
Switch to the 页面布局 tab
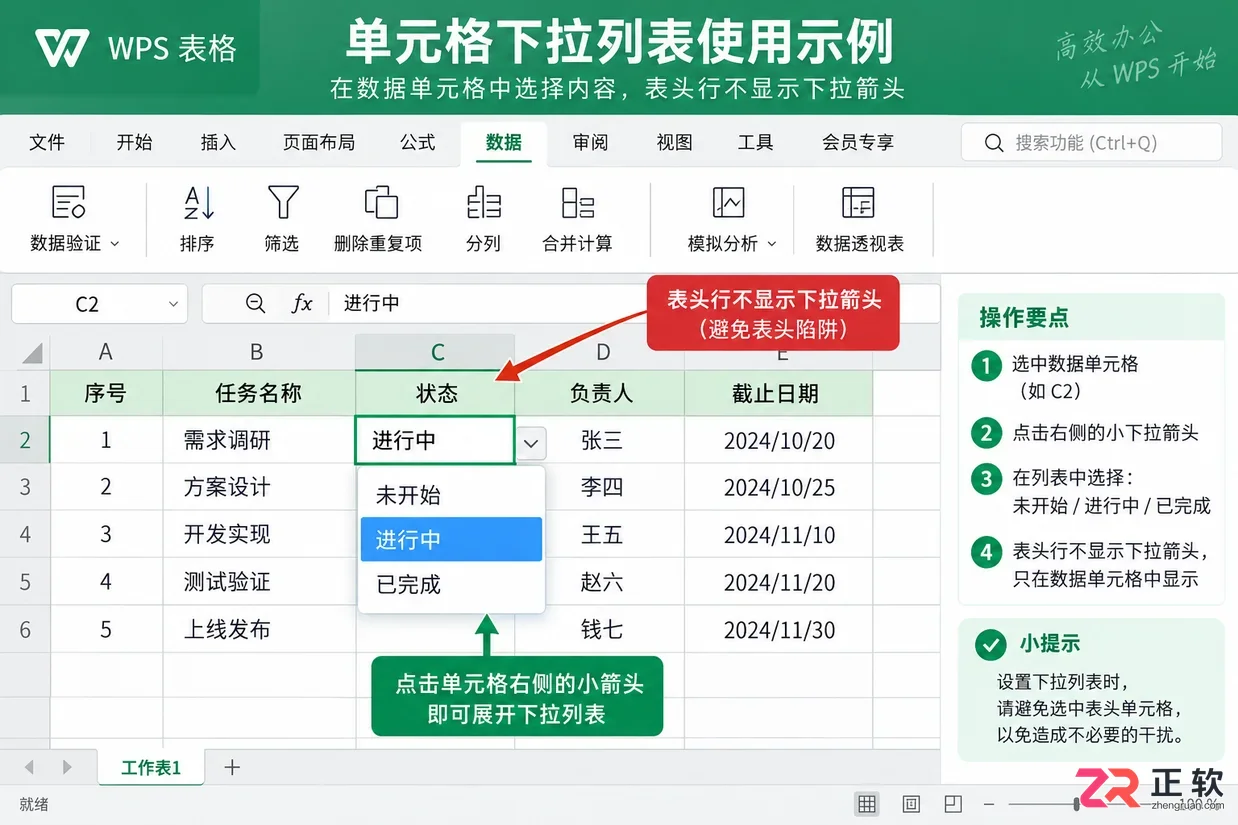click(319, 143)
